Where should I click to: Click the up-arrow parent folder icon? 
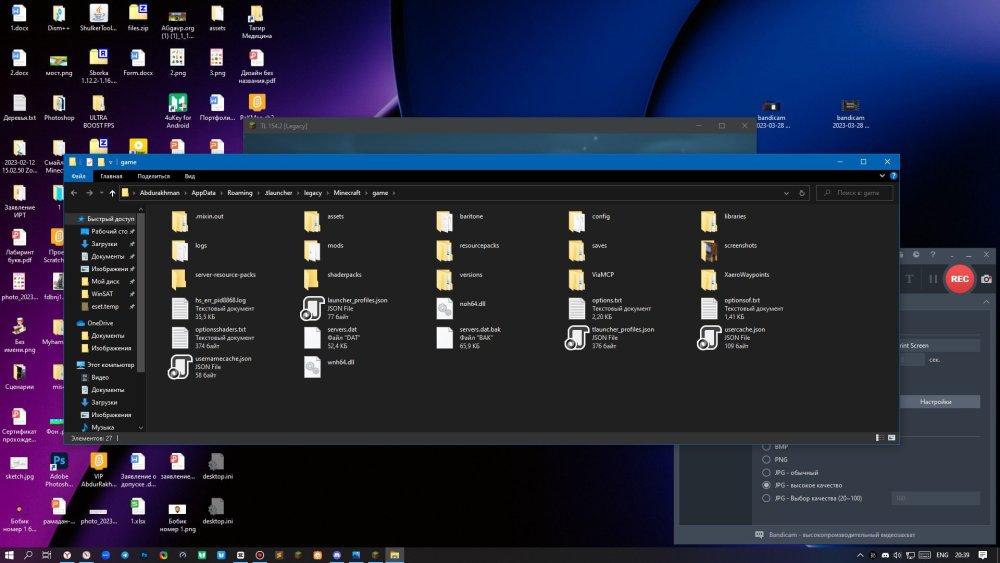click(112, 193)
